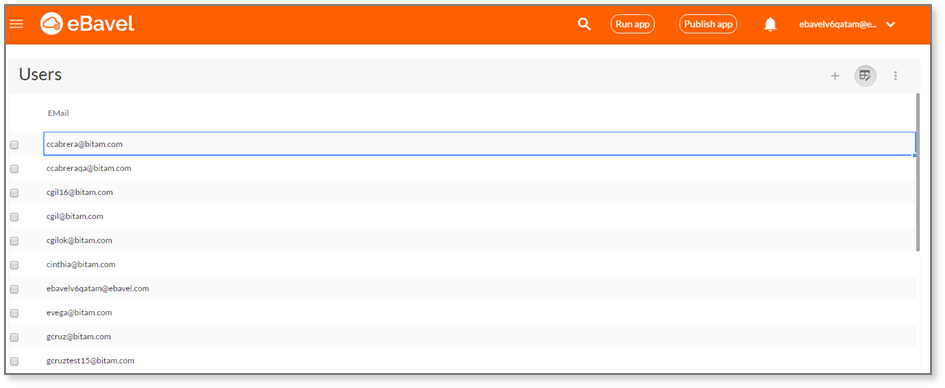945x388 pixels.
Task: Open the ebavelv6qatam account menu
Action: coord(838,25)
